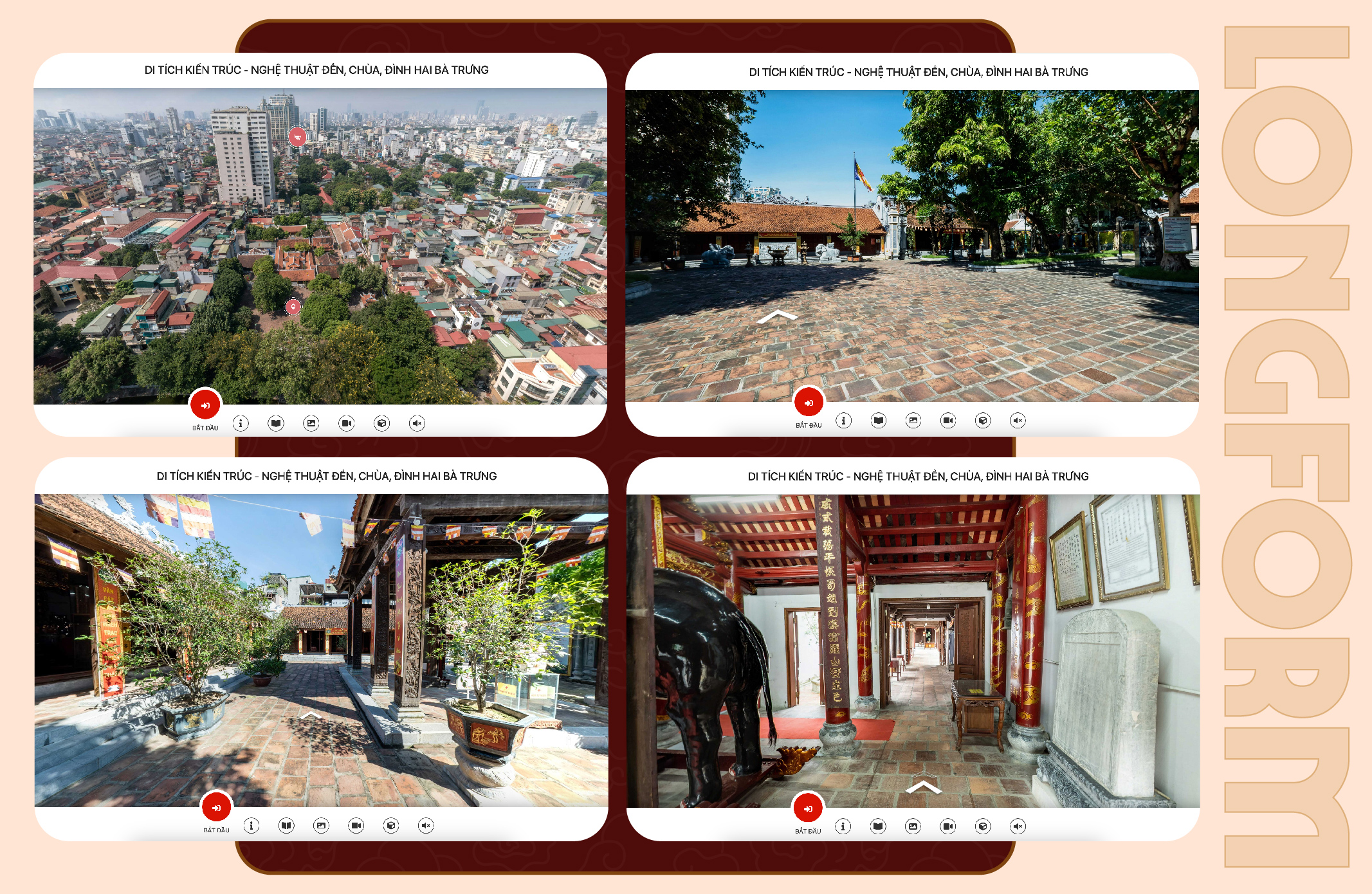Toggle sound icon in elephant corridor panel

pyautogui.click(x=1018, y=826)
